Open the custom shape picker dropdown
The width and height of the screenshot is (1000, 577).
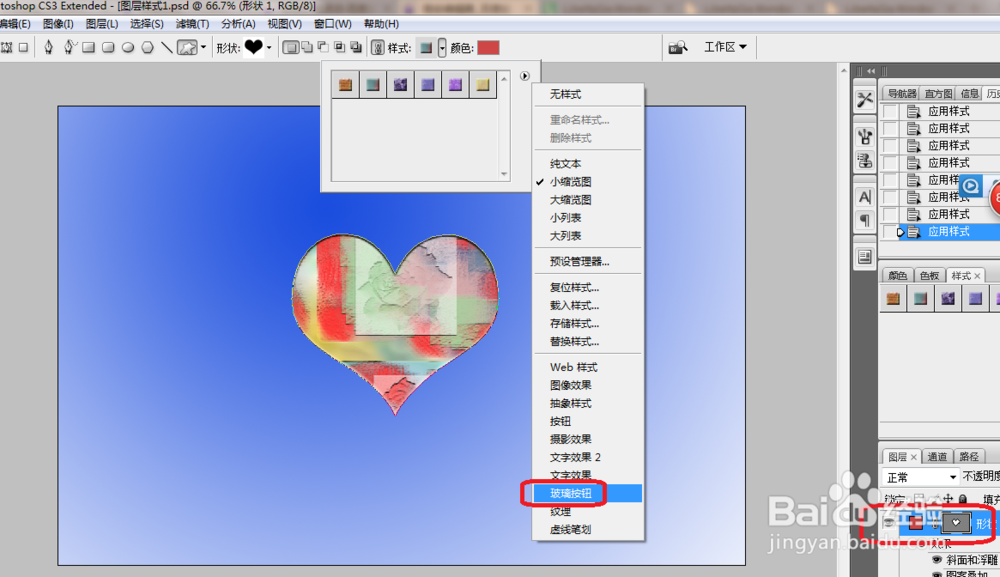pyautogui.click(x=268, y=48)
